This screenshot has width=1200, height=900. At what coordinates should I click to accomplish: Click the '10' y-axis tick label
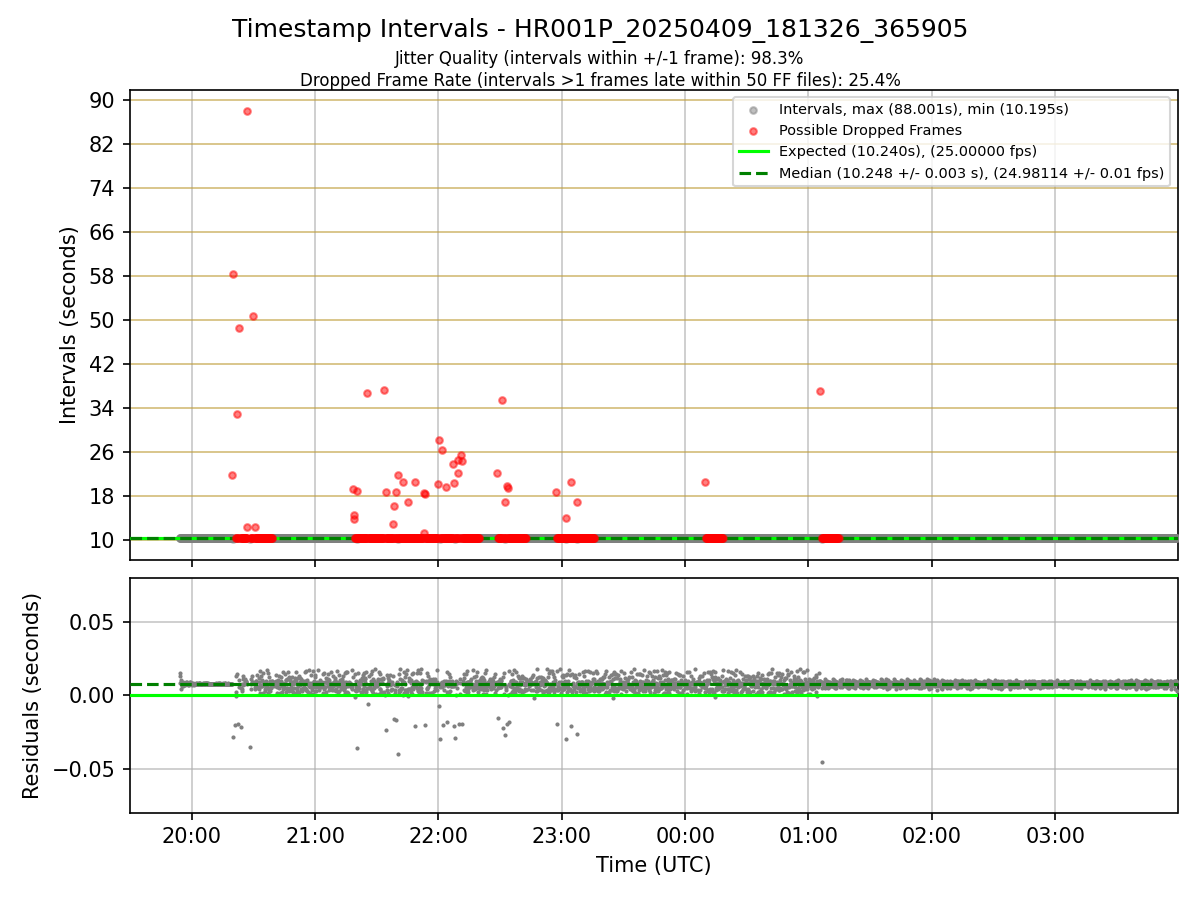[104, 540]
